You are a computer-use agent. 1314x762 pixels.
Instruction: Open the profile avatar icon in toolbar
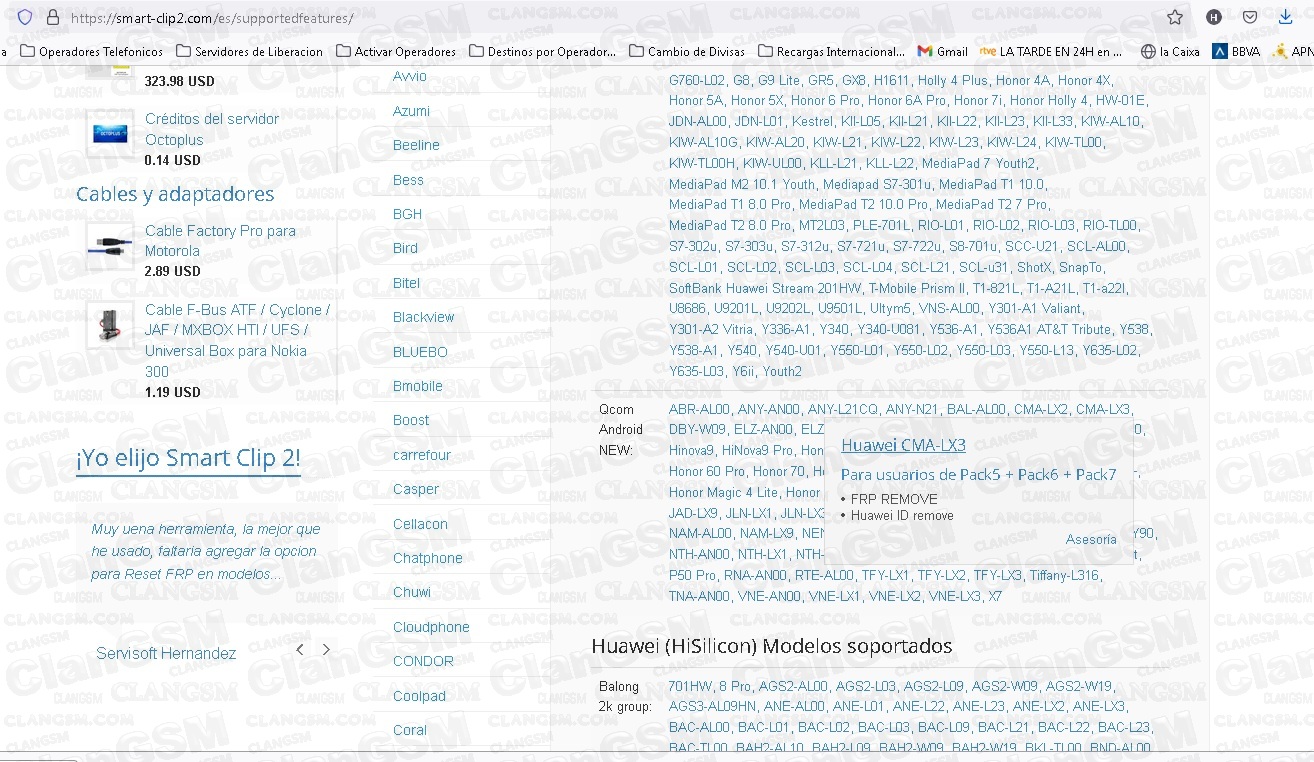(x=1214, y=18)
